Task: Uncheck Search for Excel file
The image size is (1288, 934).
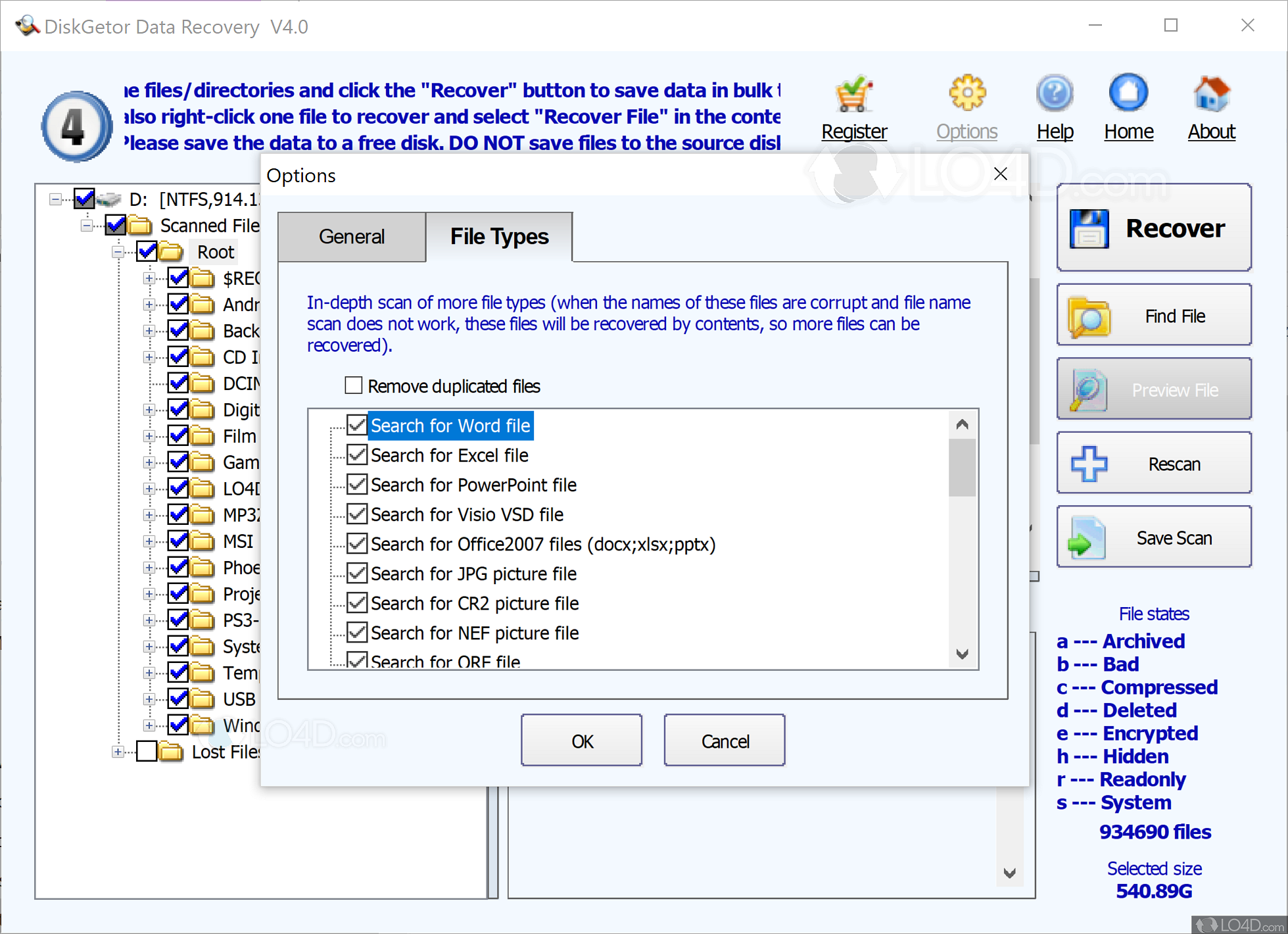Action: [357, 455]
